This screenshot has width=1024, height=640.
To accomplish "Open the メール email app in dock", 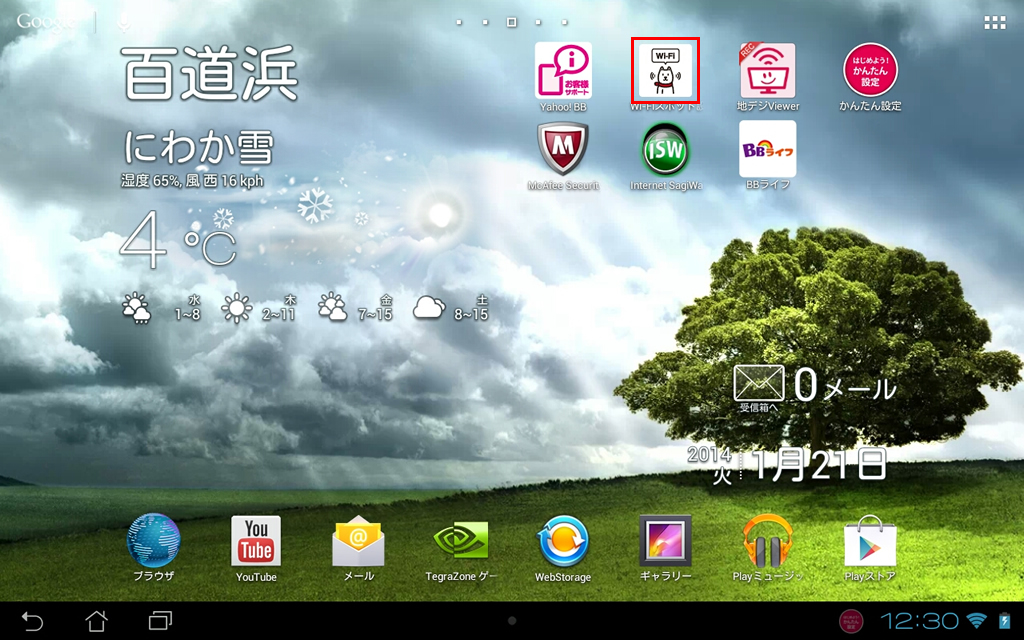I will [359, 549].
